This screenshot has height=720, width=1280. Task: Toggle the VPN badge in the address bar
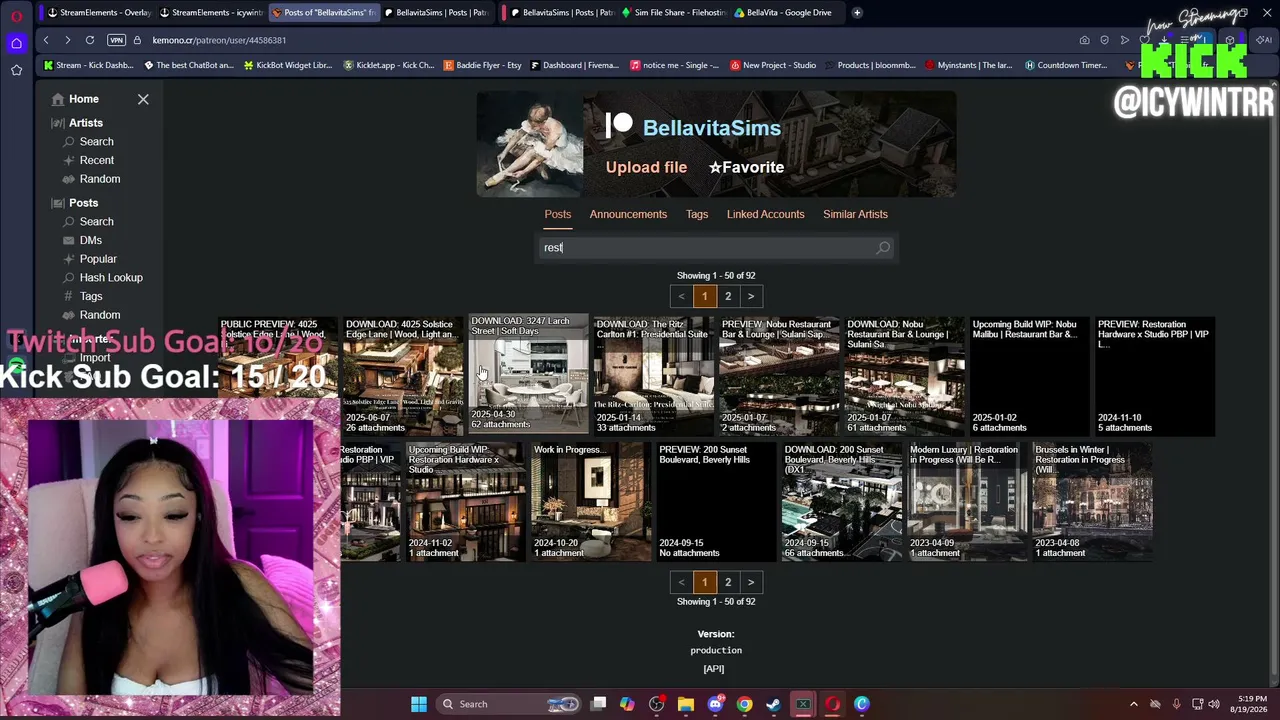tap(117, 40)
